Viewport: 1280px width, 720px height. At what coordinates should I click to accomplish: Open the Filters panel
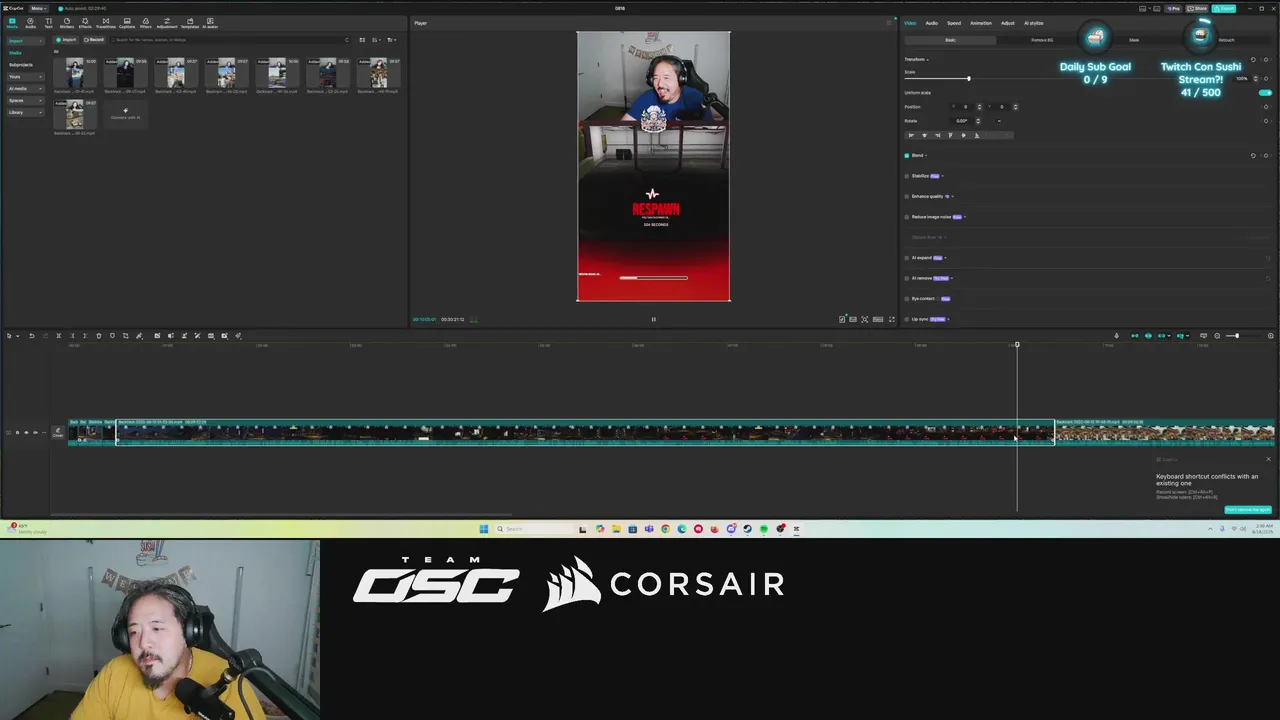click(145, 23)
